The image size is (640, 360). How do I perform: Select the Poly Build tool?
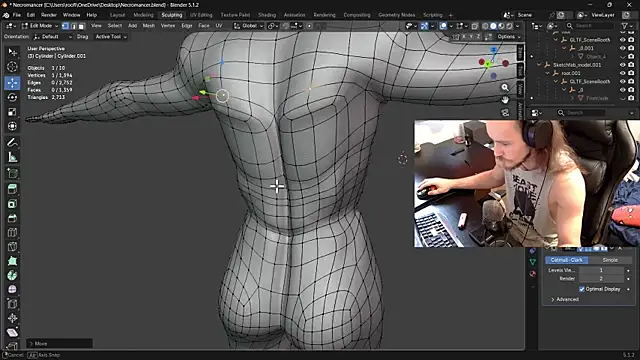(12, 261)
